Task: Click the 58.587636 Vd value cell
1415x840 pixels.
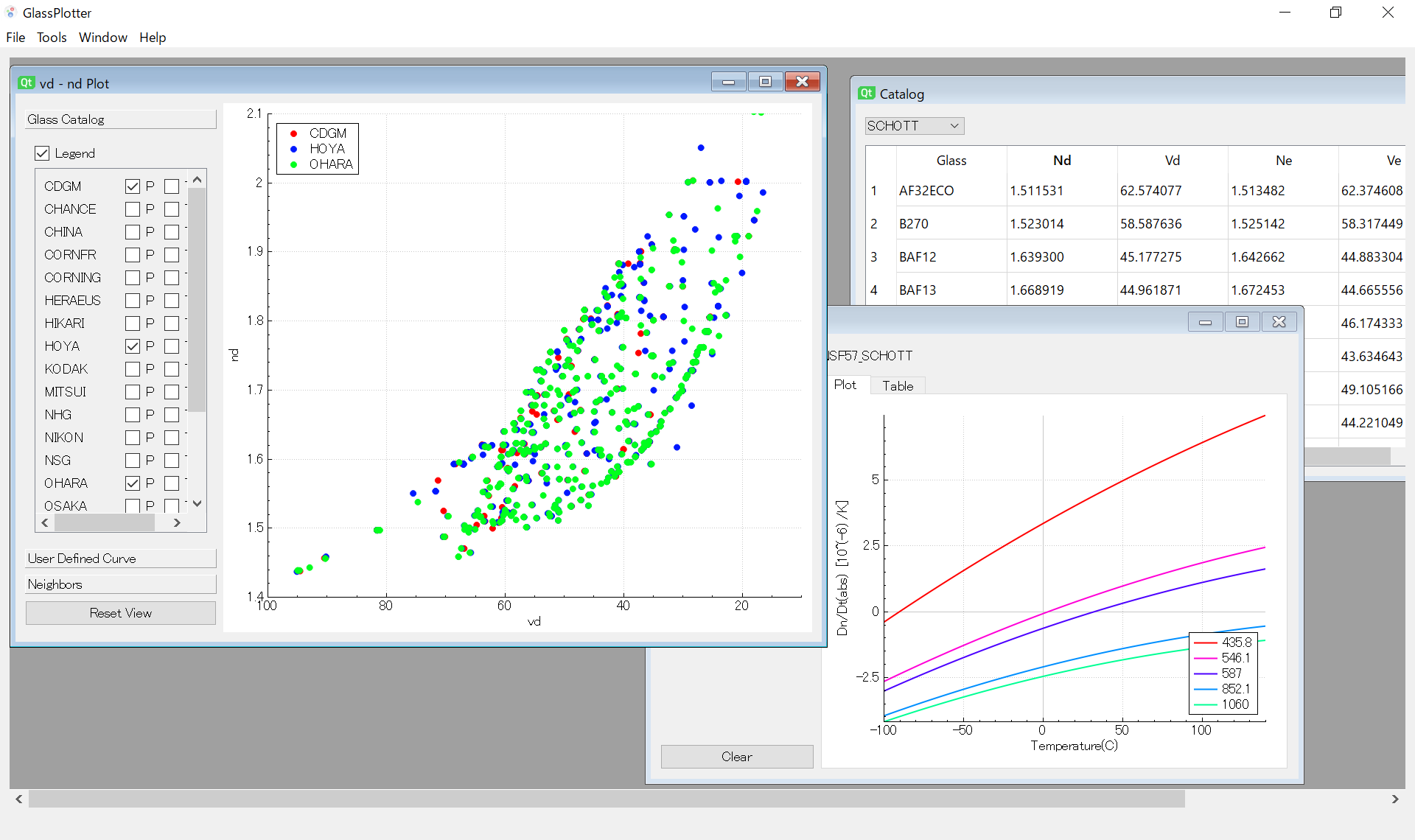Action: (1173, 224)
